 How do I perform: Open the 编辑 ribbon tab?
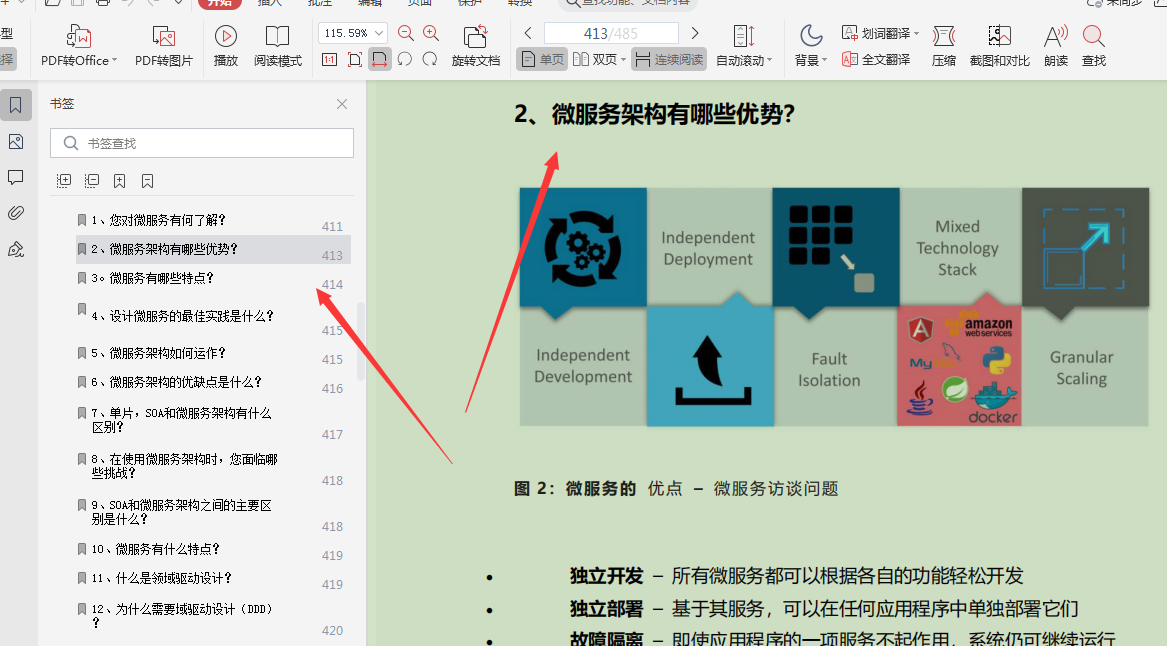point(370,3)
